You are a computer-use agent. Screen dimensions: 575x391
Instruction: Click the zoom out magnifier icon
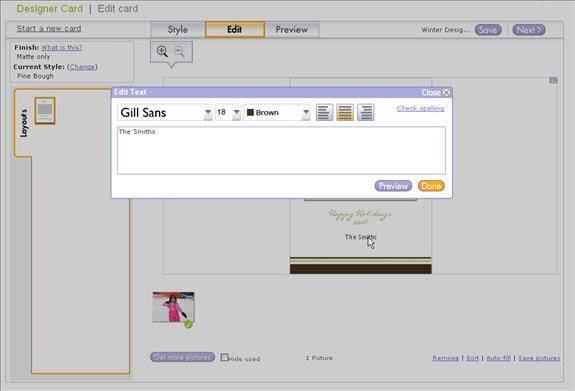click(179, 51)
